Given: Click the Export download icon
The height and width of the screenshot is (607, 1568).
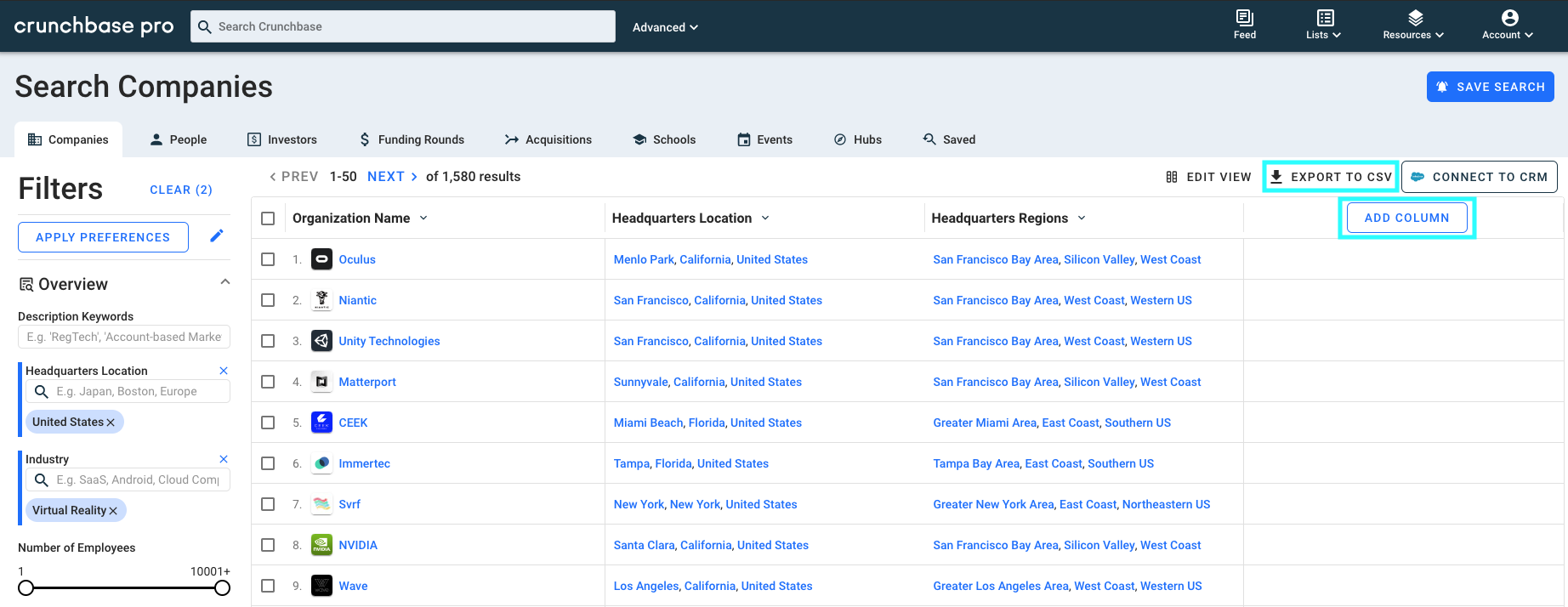Looking at the screenshot, I should [1276, 177].
